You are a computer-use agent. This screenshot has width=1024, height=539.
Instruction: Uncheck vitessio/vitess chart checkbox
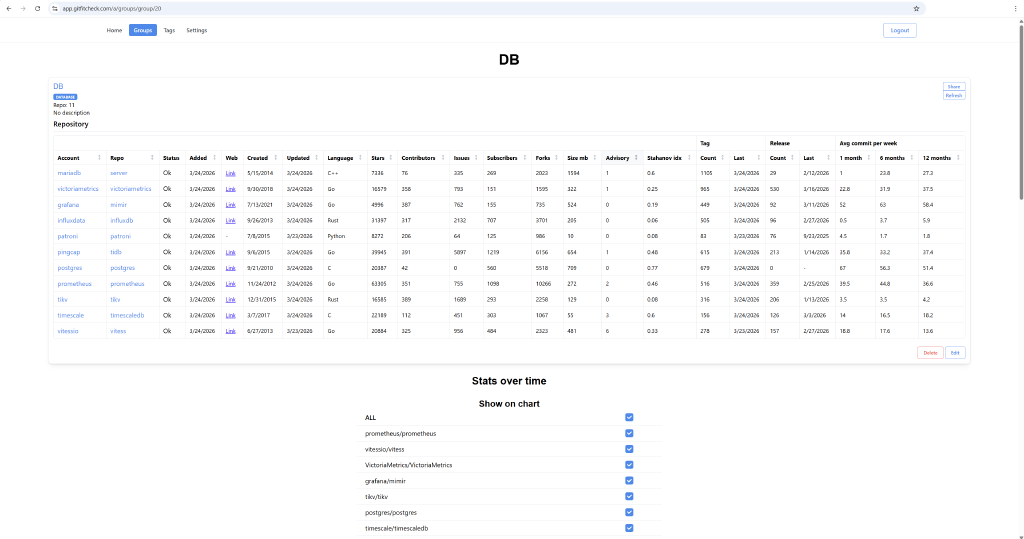[x=629, y=449]
